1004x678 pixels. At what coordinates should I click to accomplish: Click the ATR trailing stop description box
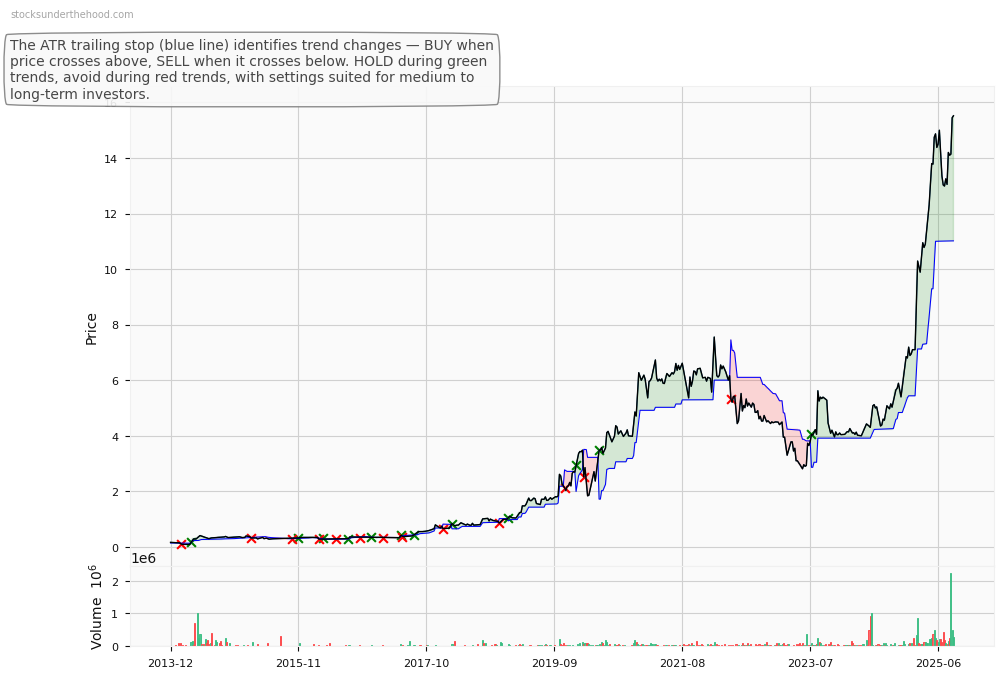click(x=252, y=69)
